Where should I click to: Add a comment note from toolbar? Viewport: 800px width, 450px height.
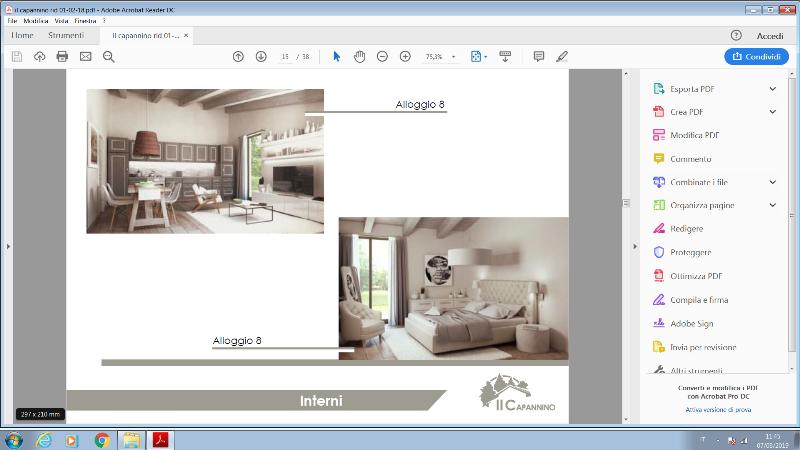539,57
